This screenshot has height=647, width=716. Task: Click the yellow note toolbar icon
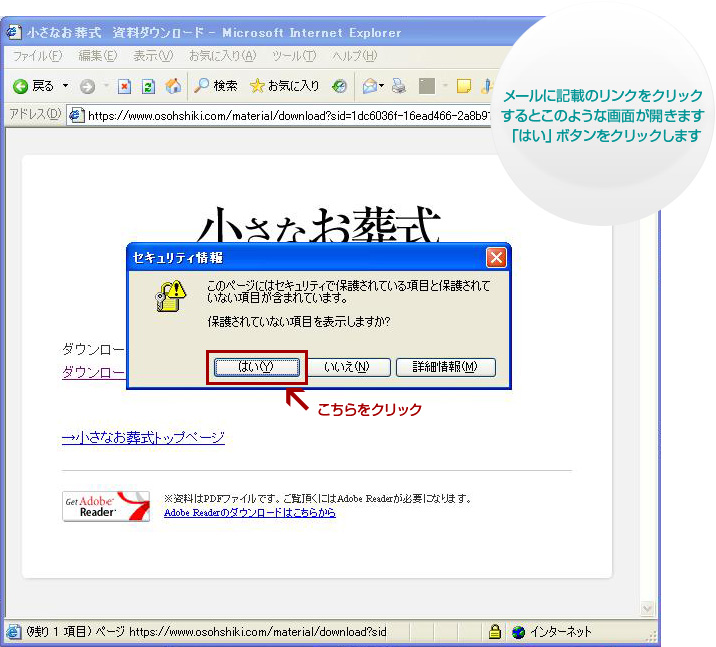463,86
